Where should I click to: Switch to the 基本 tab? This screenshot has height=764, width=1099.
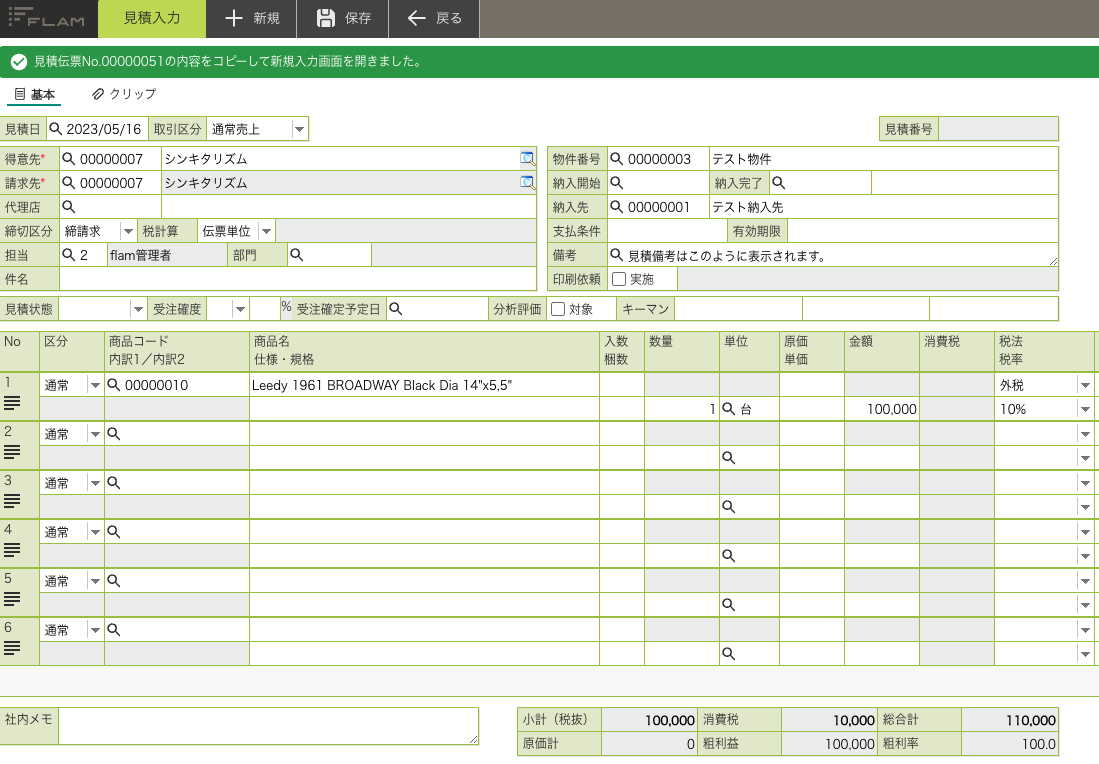point(34,94)
